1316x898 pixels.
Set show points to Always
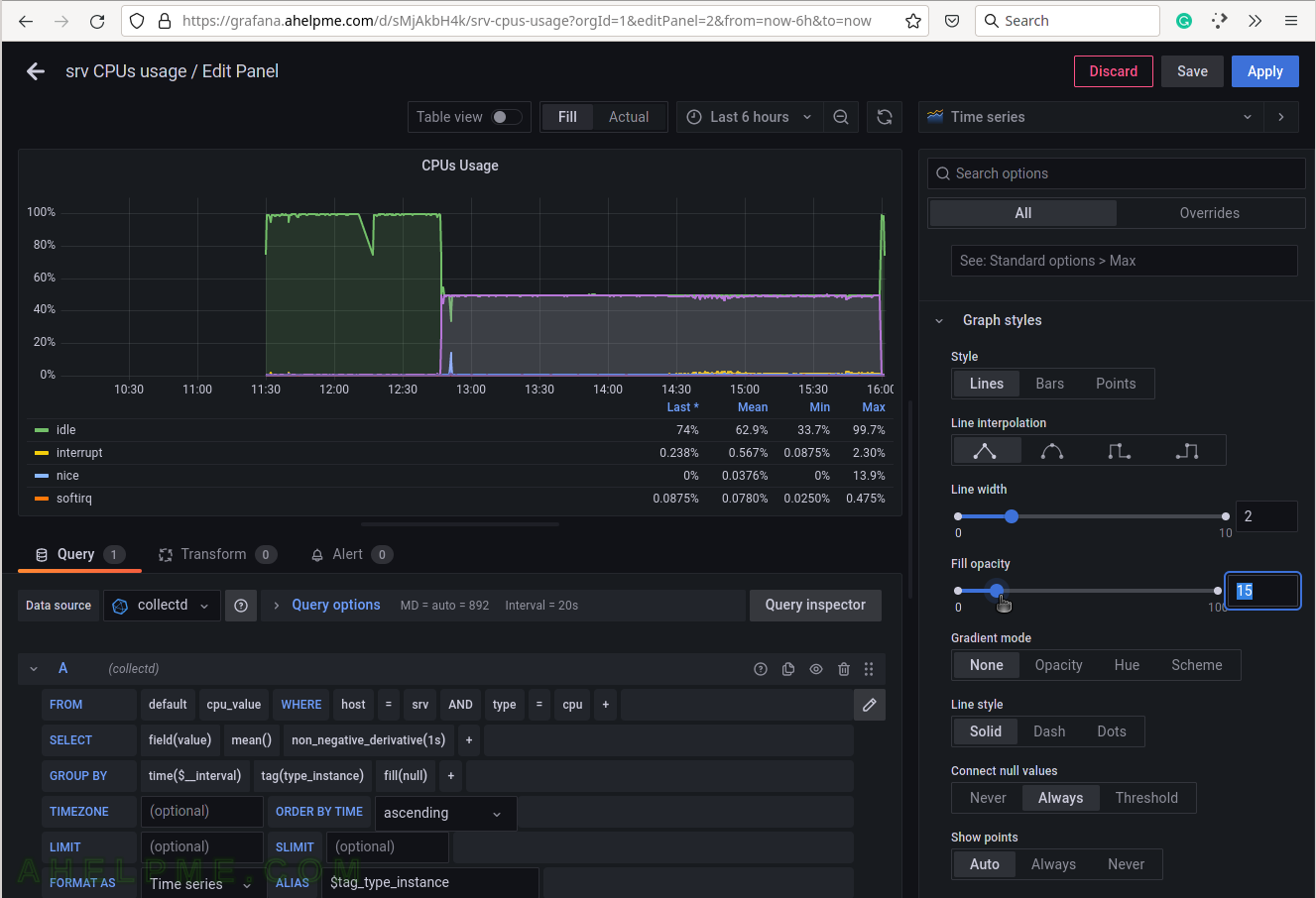click(x=1053, y=864)
